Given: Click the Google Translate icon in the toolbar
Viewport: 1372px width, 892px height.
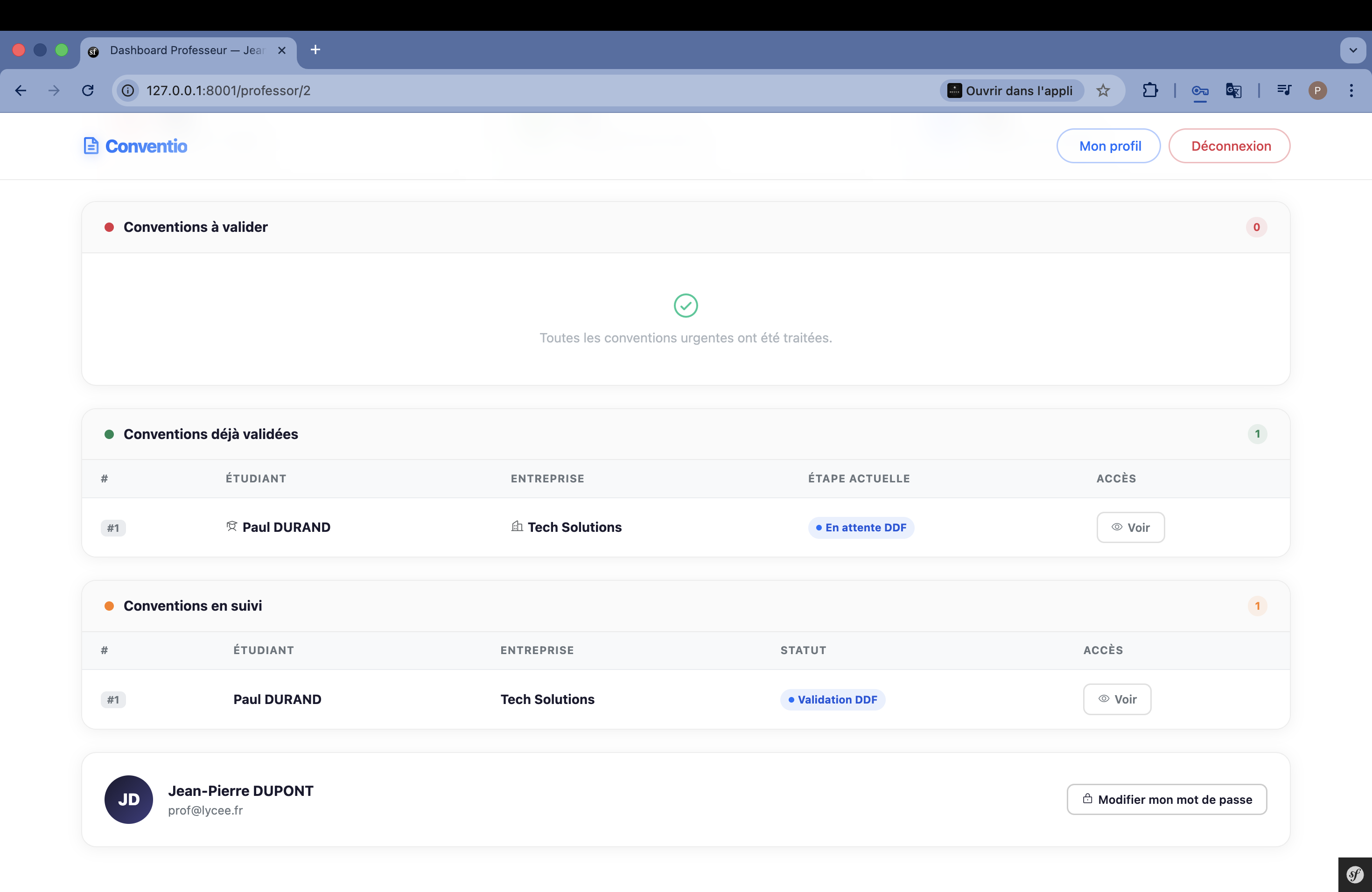Looking at the screenshot, I should click(x=1233, y=91).
